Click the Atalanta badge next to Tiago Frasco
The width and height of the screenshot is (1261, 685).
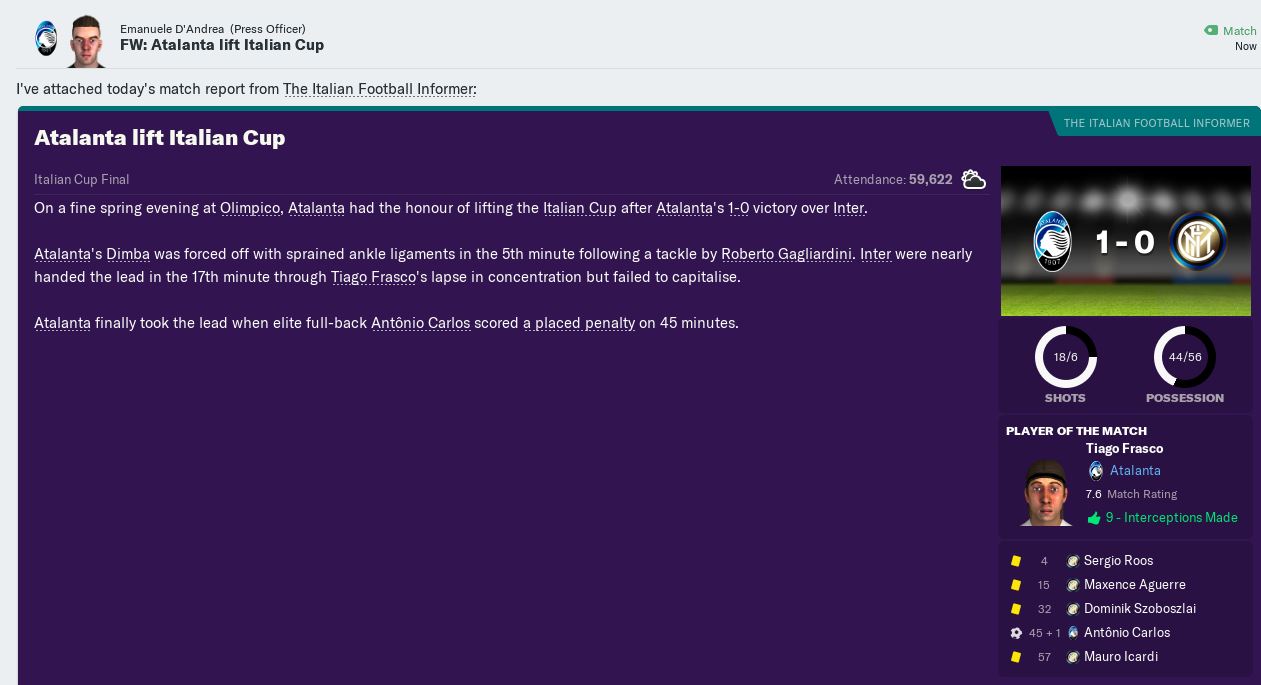click(1096, 471)
